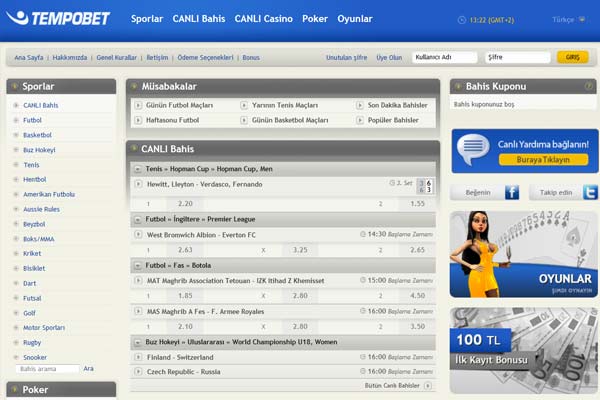This screenshot has height=400, width=600.
Task: Open the Facebook like icon
Action: 512,192
